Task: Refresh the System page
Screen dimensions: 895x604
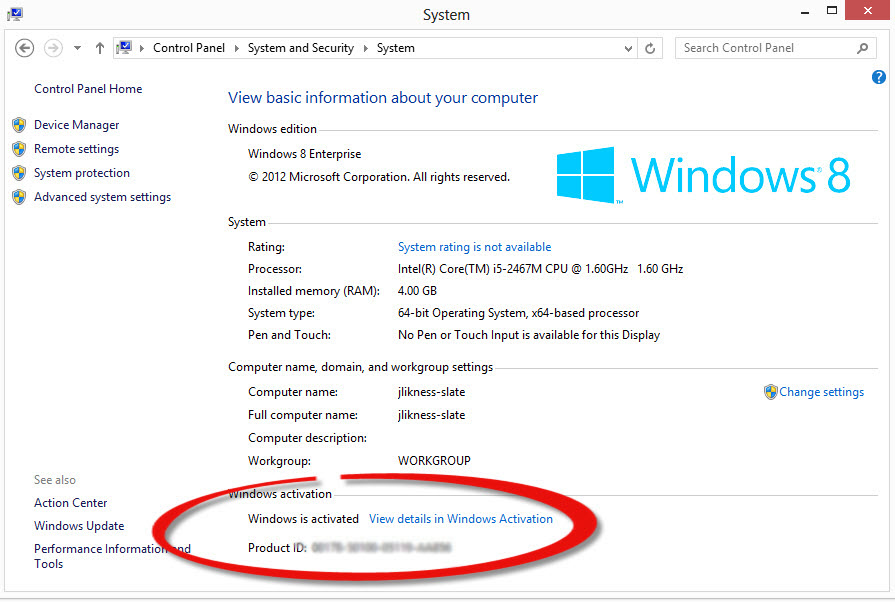Action: [x=650, y=49]
